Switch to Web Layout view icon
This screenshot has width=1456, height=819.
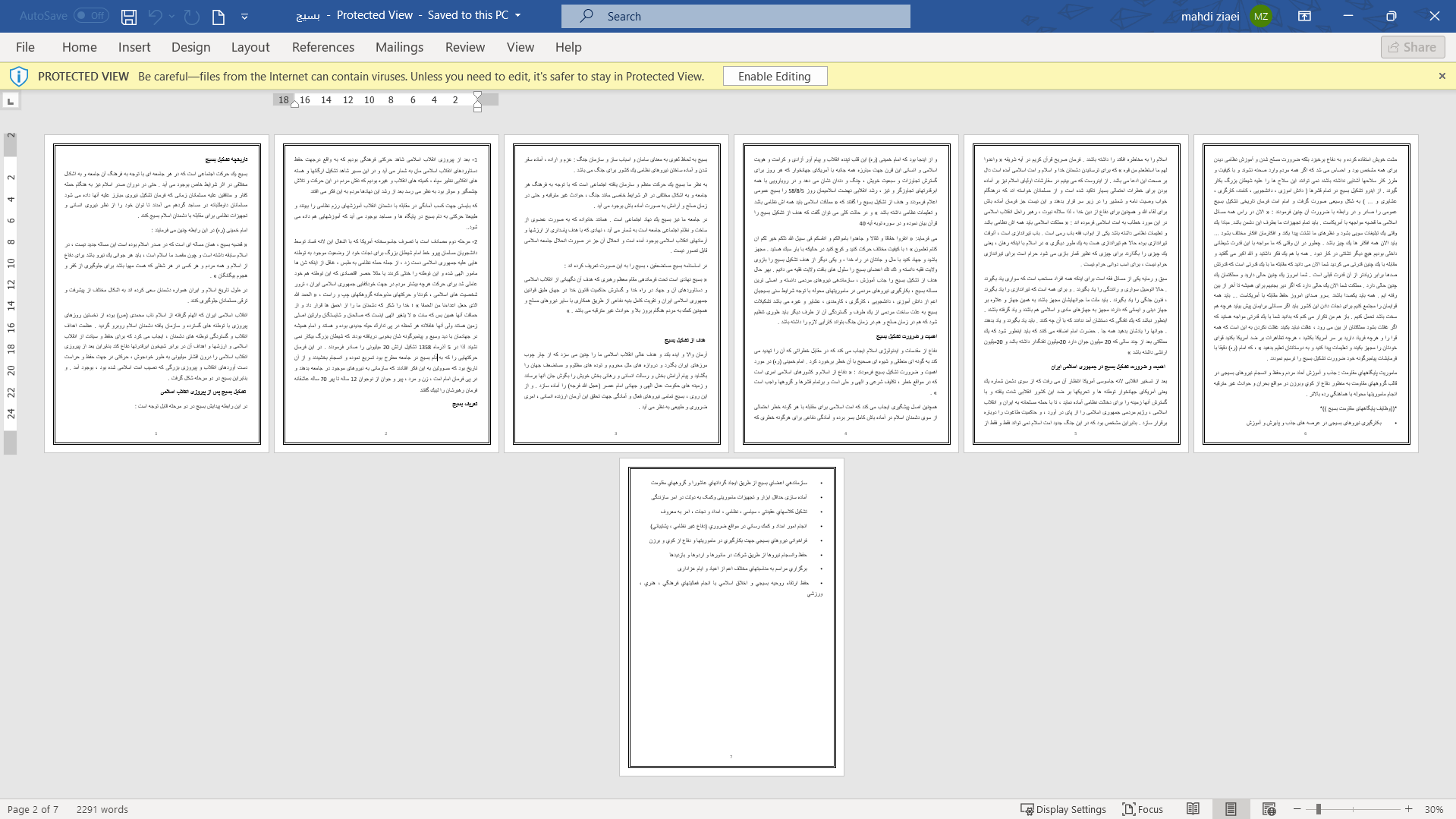tap(1269, 809)
